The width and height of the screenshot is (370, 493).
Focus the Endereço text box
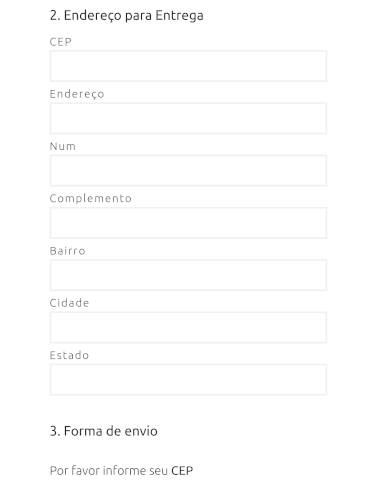[x=188, y=118]
